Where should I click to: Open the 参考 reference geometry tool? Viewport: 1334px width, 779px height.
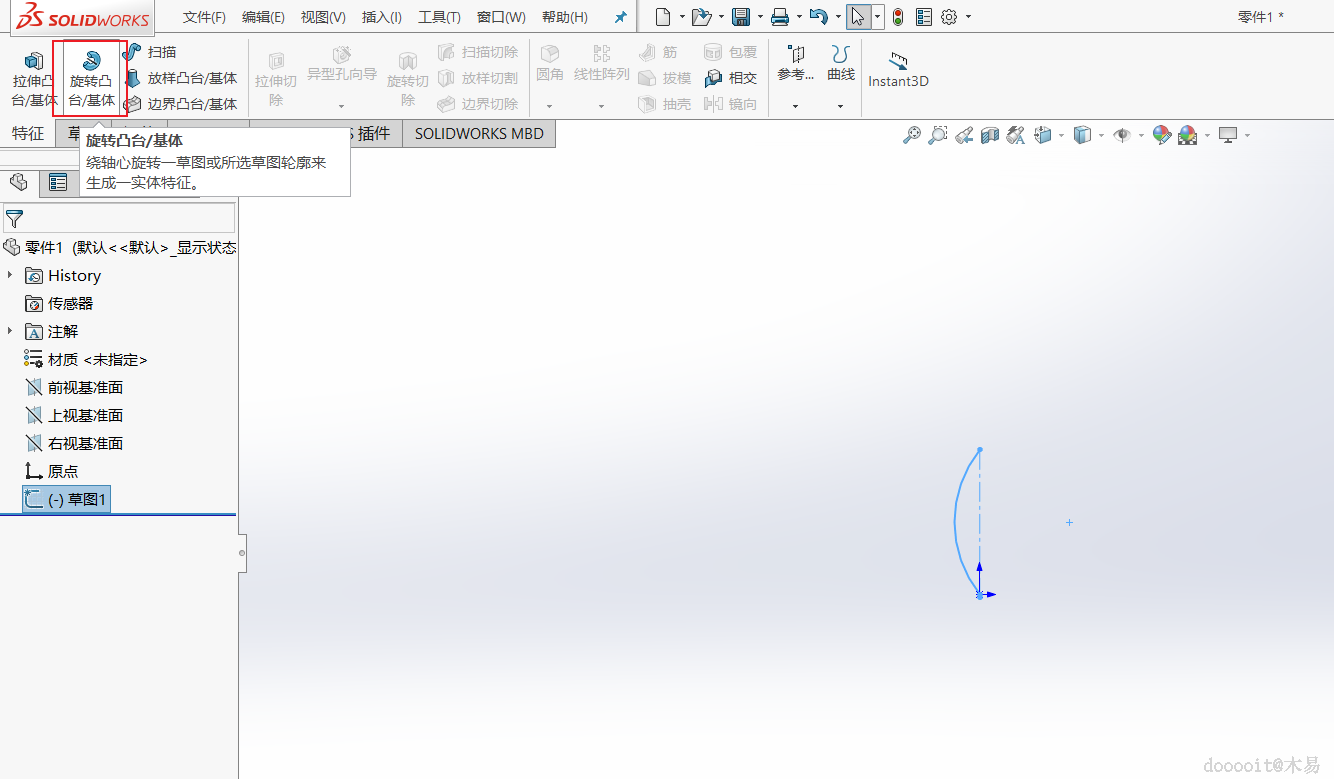click(796, 63)
